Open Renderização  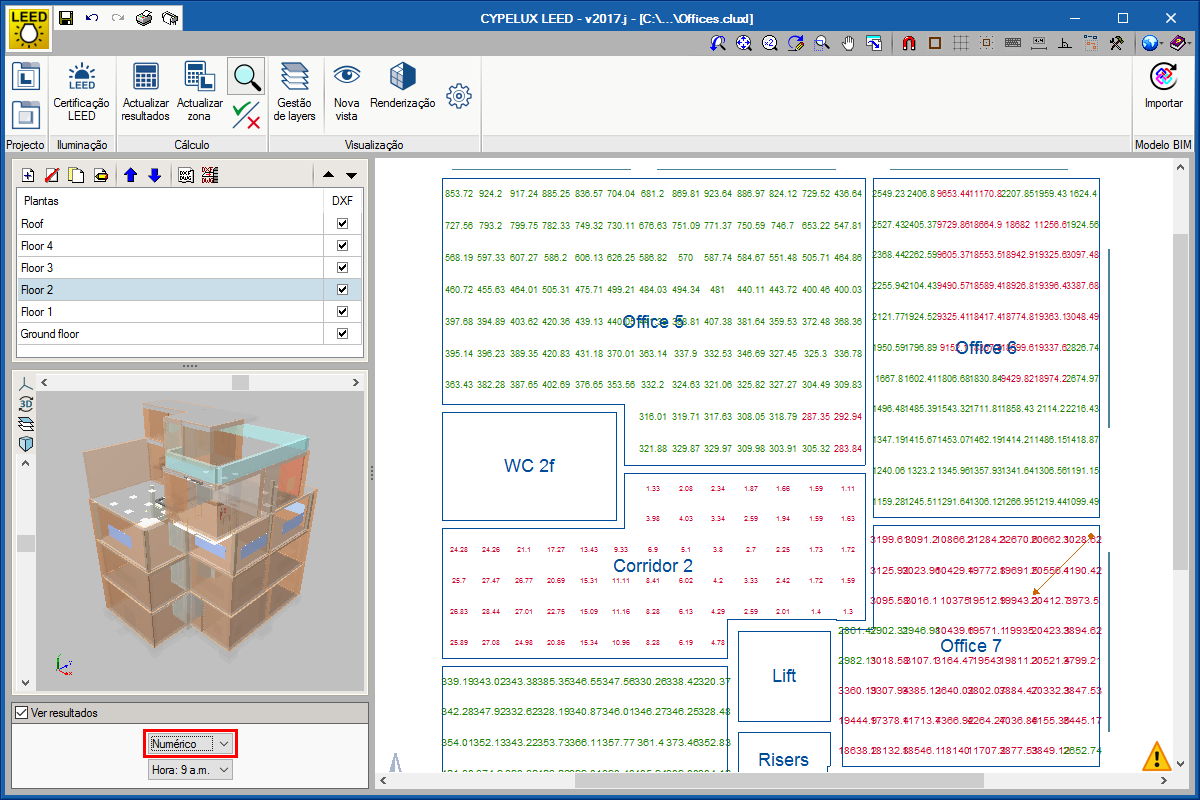click(402, 86)
